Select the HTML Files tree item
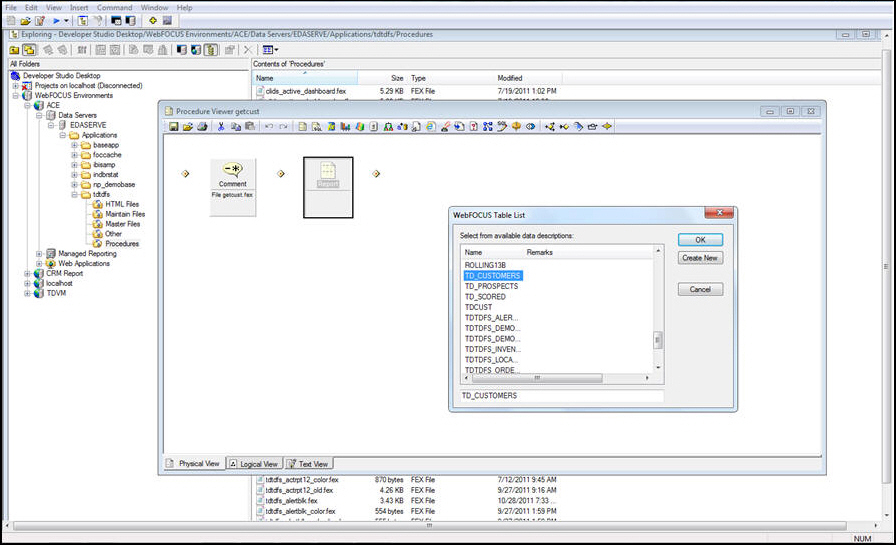This screenshot has width=896, height=545. click(x=122, y=204)
